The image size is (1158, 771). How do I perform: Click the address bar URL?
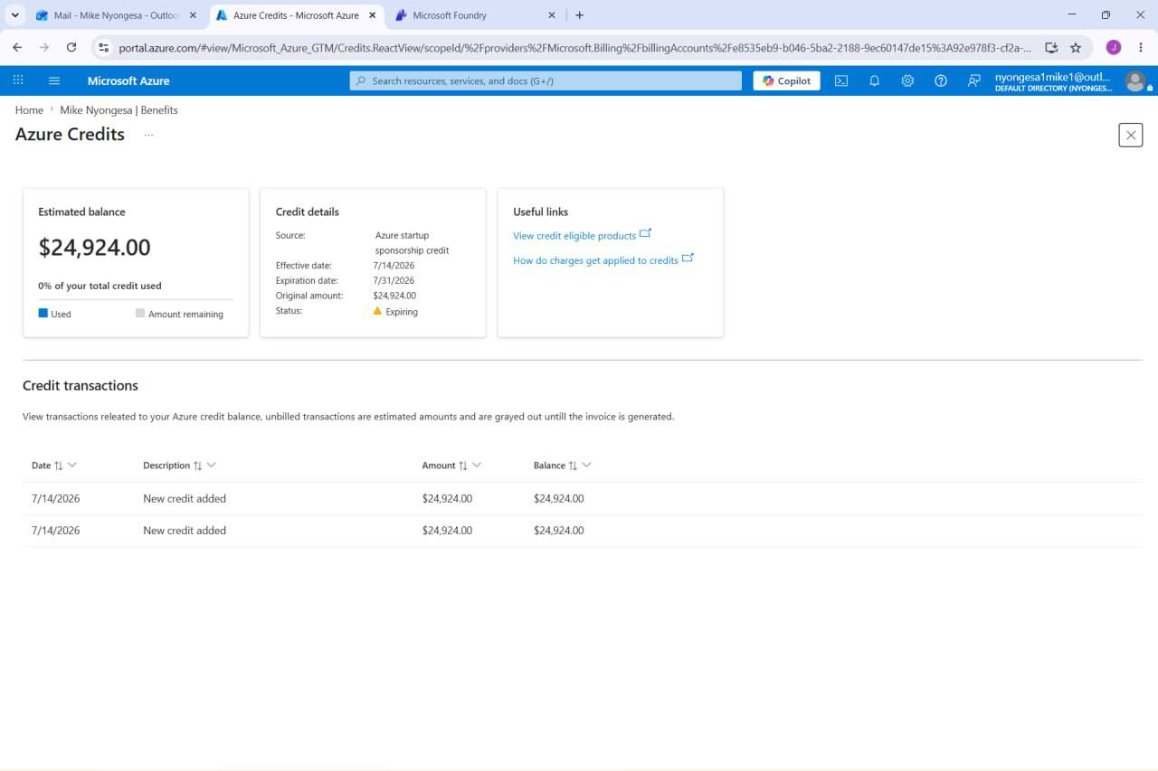click(575, 48)
